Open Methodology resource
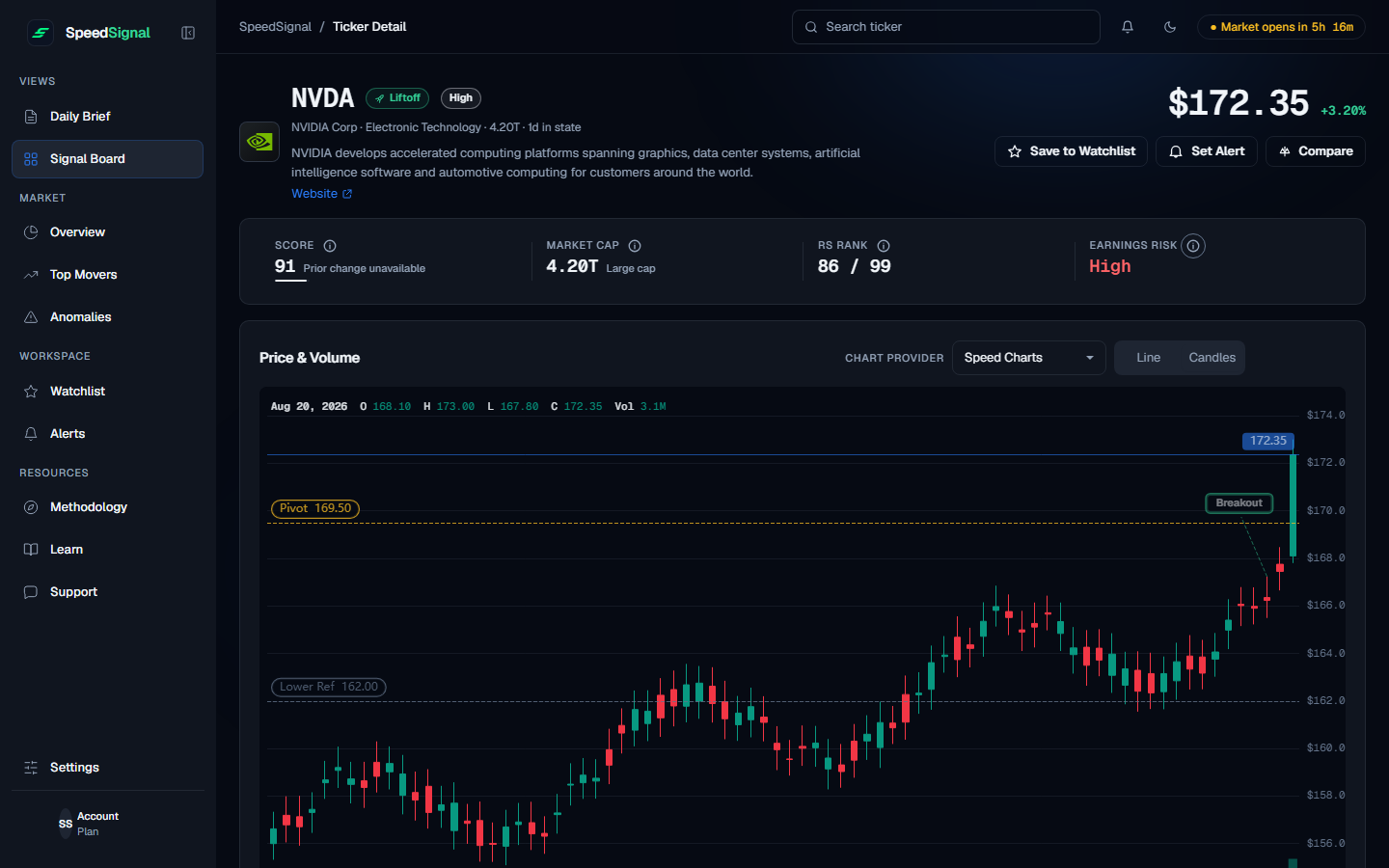The height and width of the screenshot is (868, 1389). coord(107,507)
